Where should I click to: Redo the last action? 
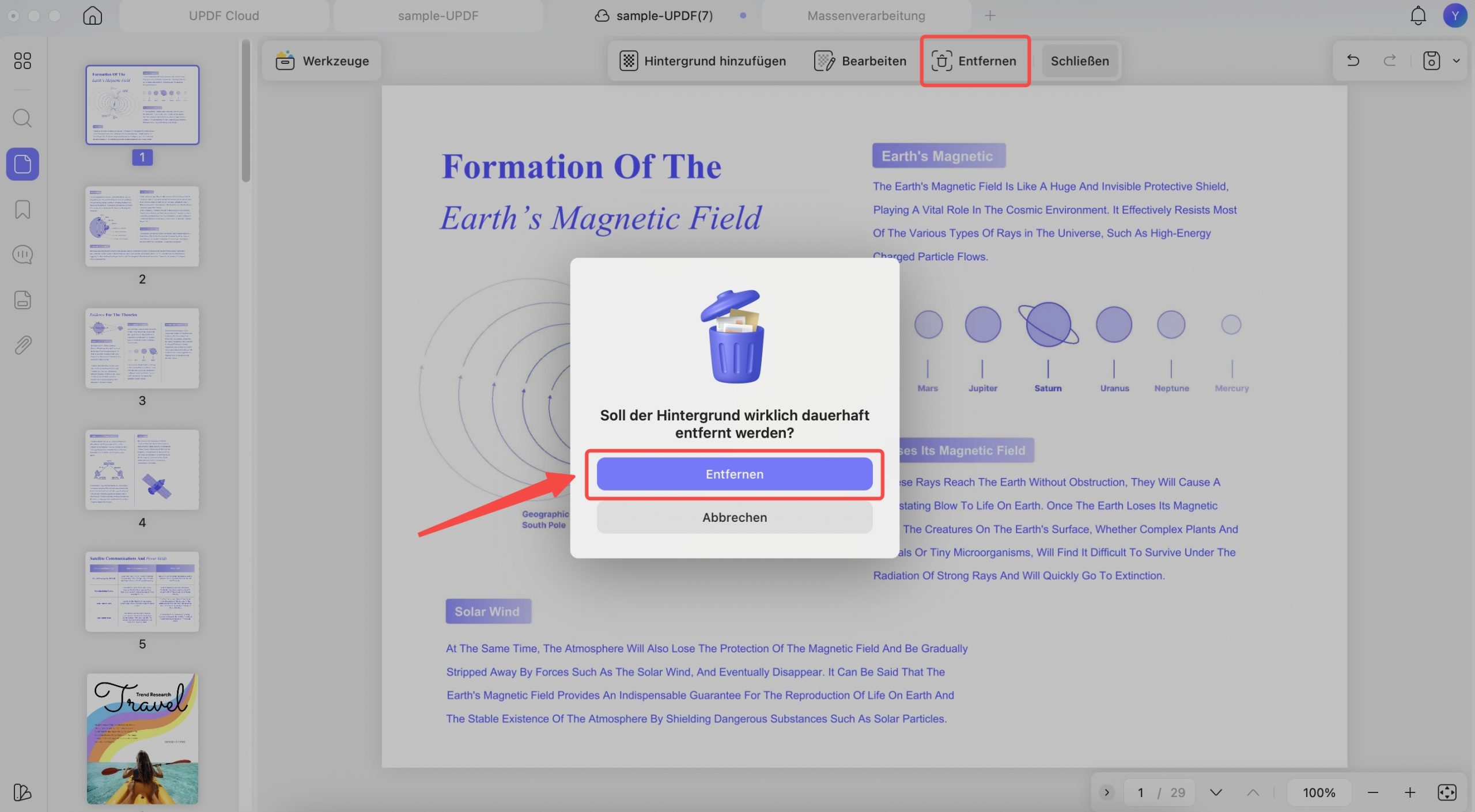coord(1390,60)
